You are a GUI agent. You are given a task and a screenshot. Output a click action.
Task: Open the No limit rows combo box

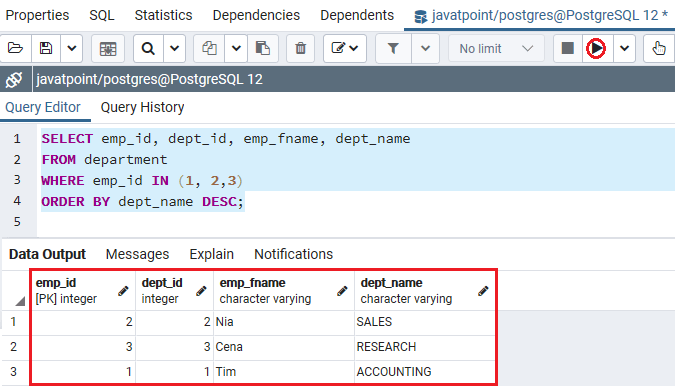coord(496,48)
